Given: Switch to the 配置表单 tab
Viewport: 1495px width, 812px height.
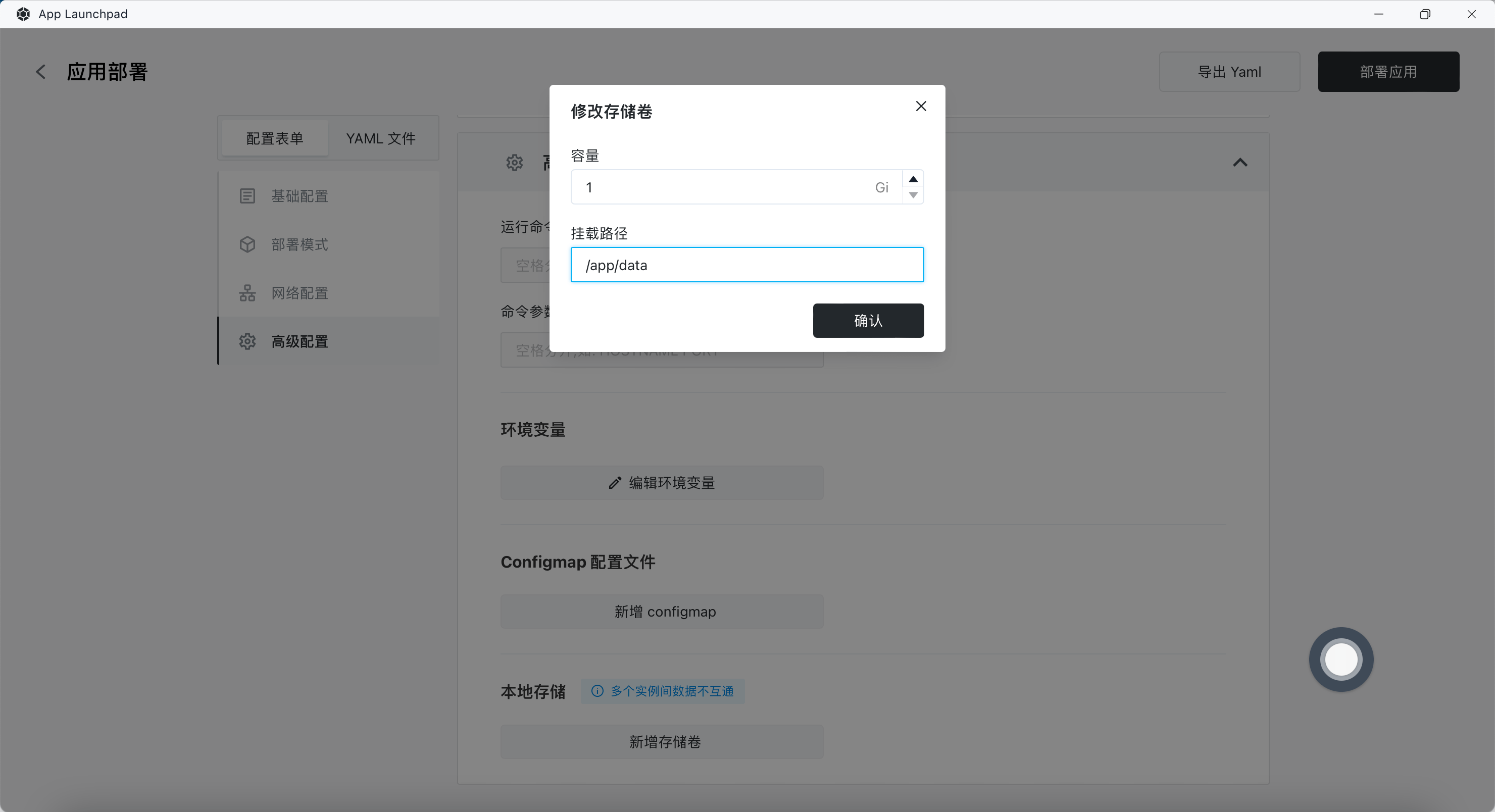Looking at the screenshot, I should (x=275, y=139).
